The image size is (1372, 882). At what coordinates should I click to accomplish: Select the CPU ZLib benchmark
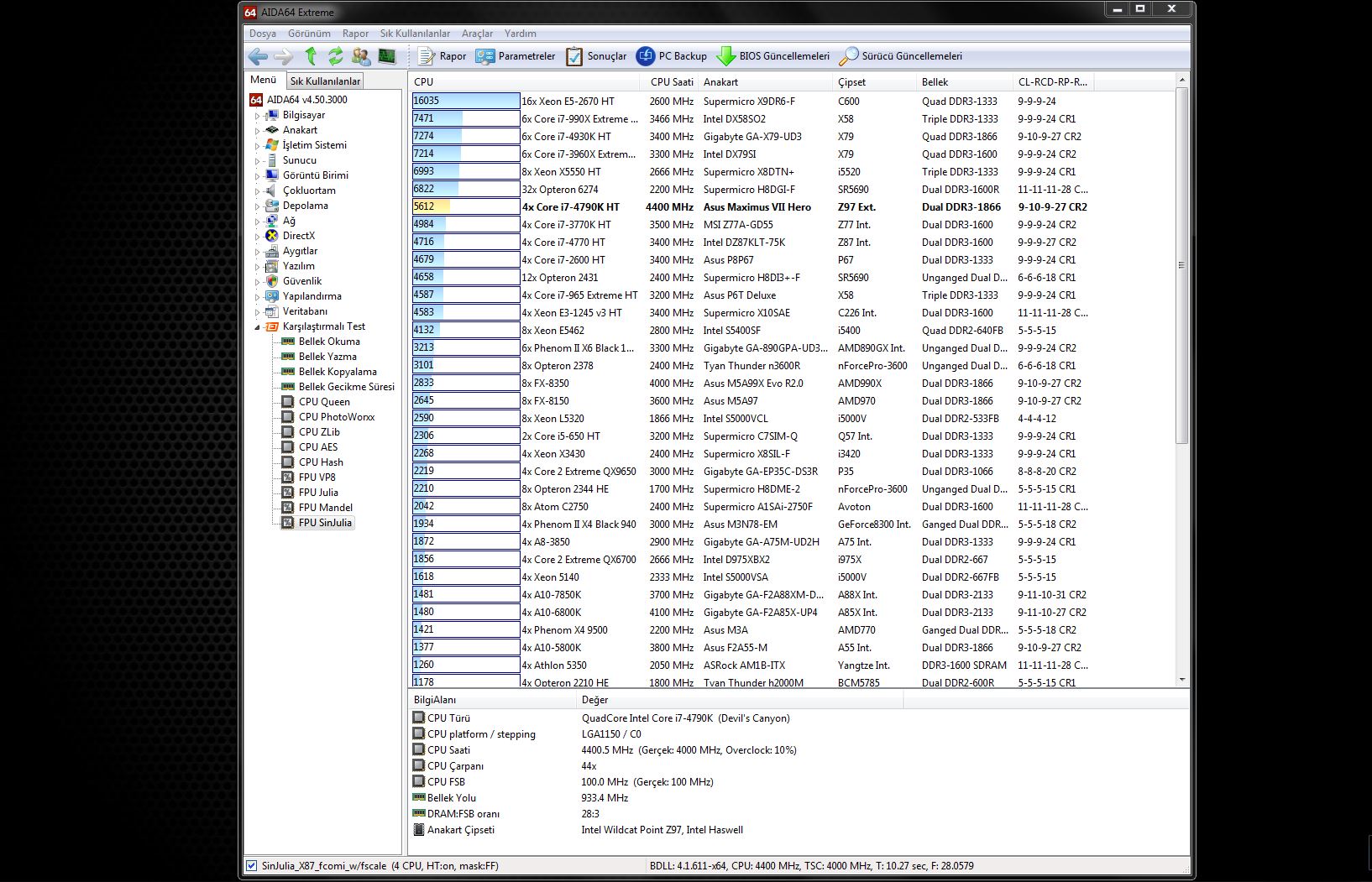[319, 432]
